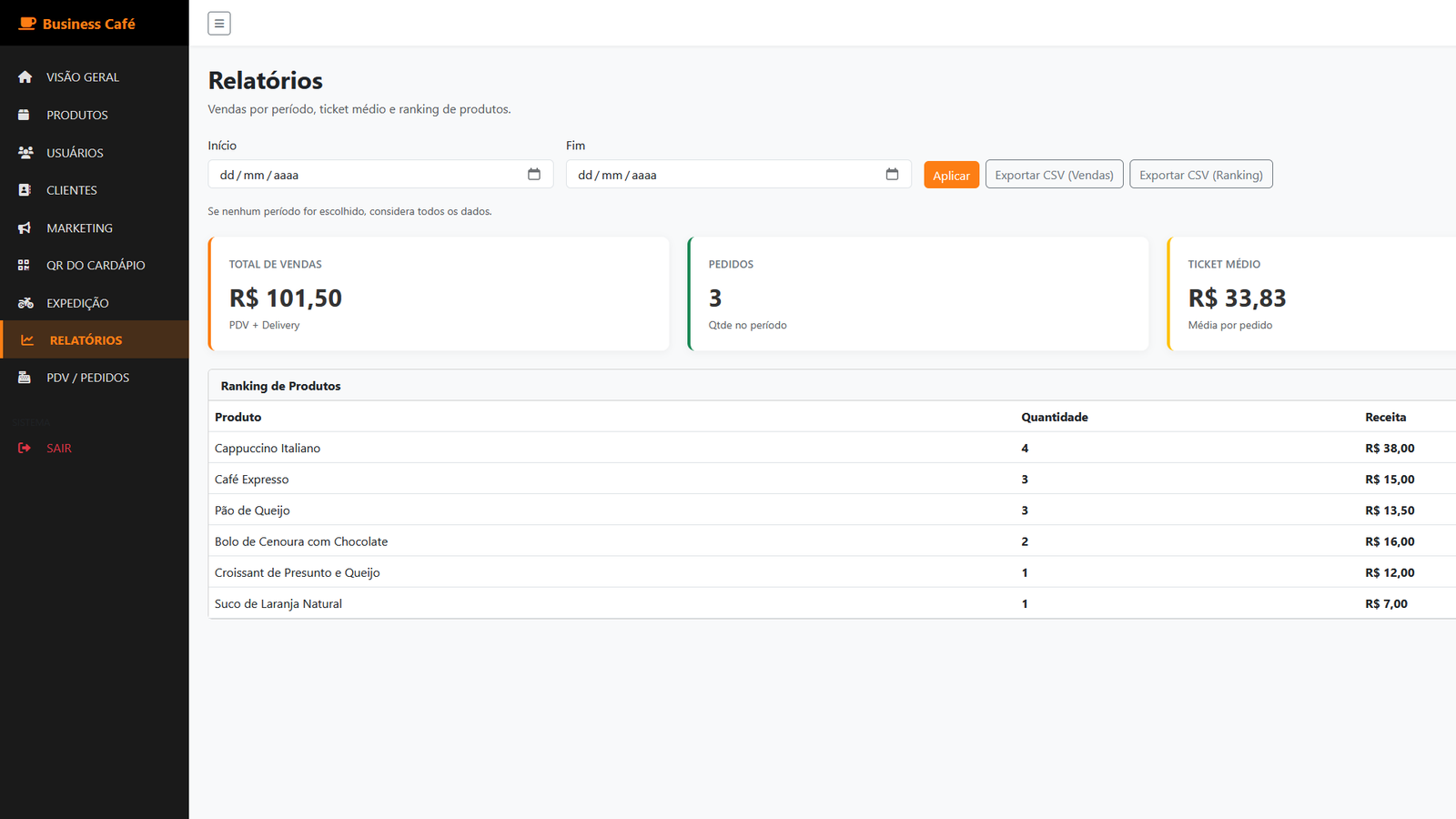Open the PDV / PEDIDOS section
The image size is (1456, 819).
coord(88,377)
